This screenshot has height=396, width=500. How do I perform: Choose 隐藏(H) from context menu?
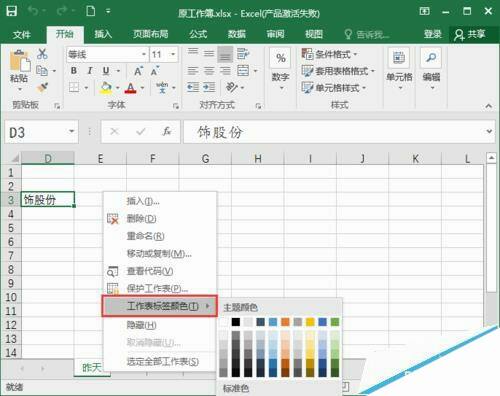(160, 325)
